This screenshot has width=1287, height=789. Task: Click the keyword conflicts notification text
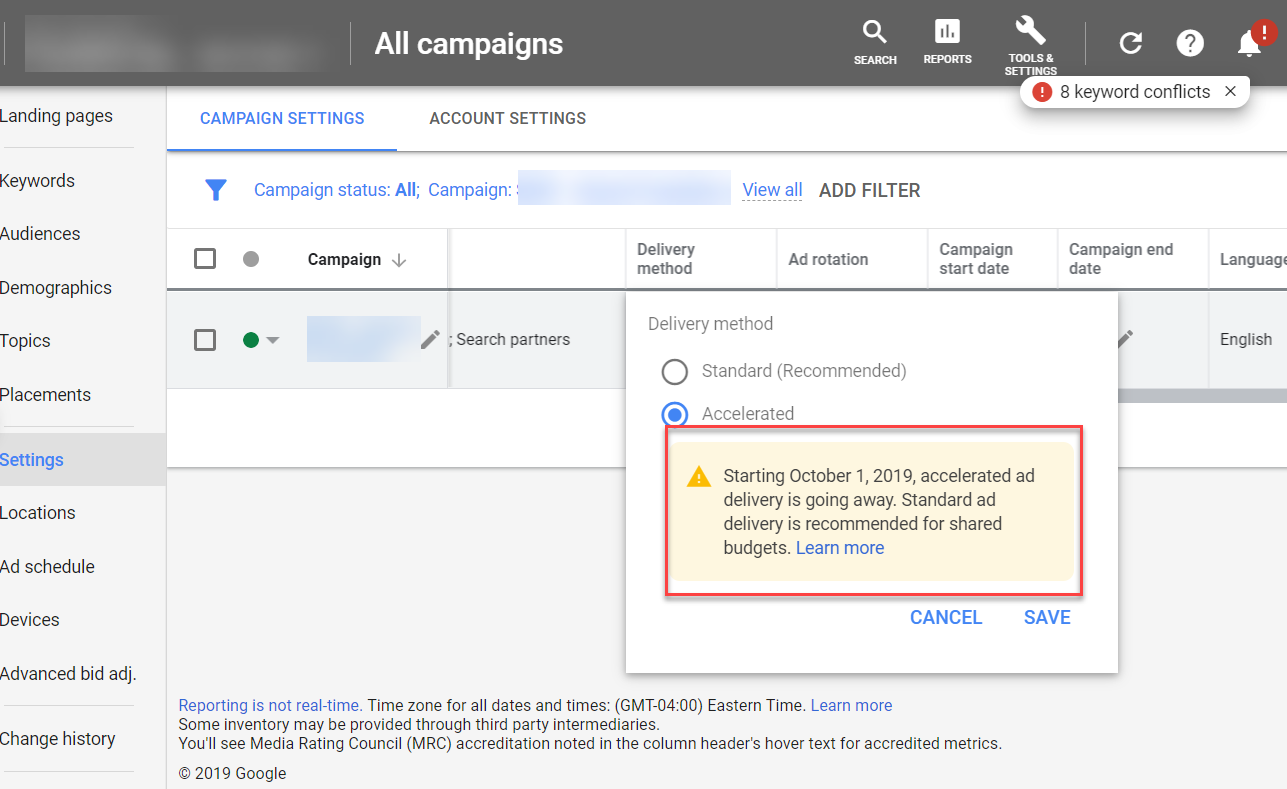(x=1135, y=92)
